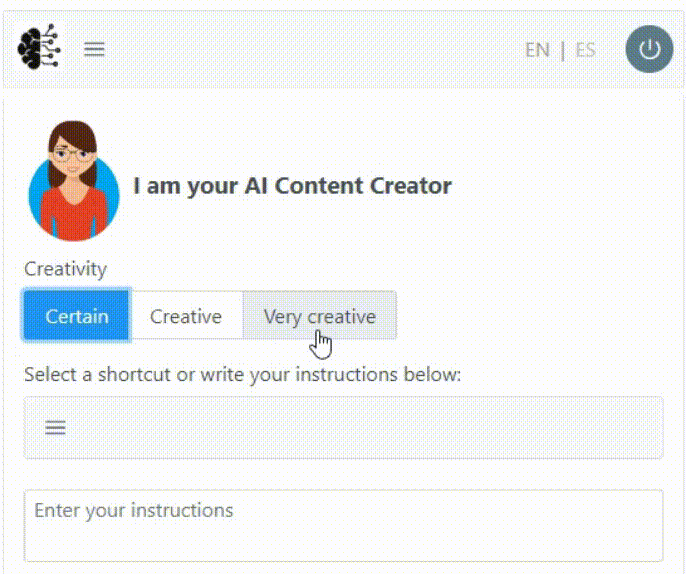The image size is (686, 574).
Task: Change the language to ES
Action: (585, 49)
